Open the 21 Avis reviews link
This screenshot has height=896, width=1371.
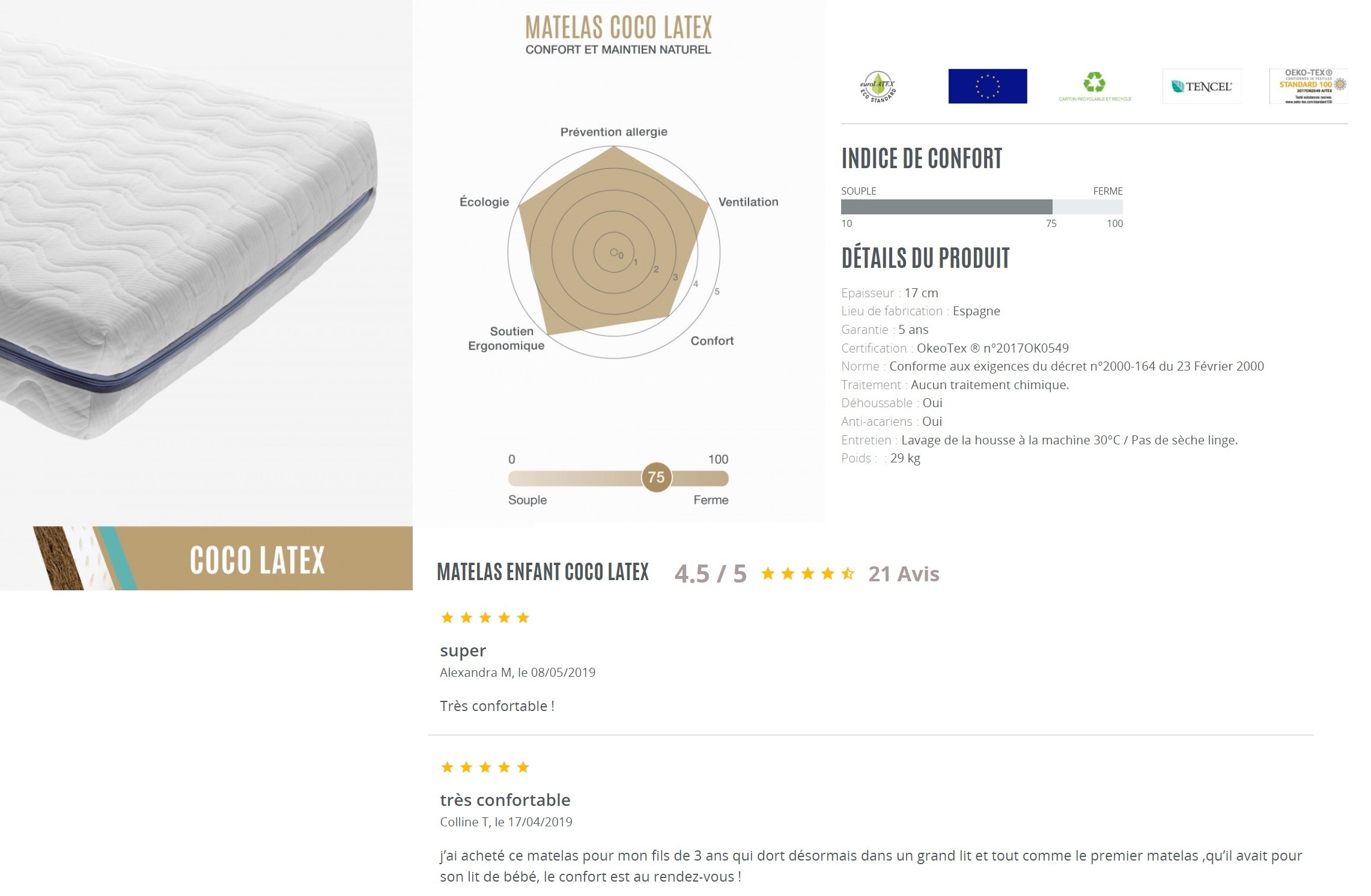pyautogui.click(x=903, y=574)
